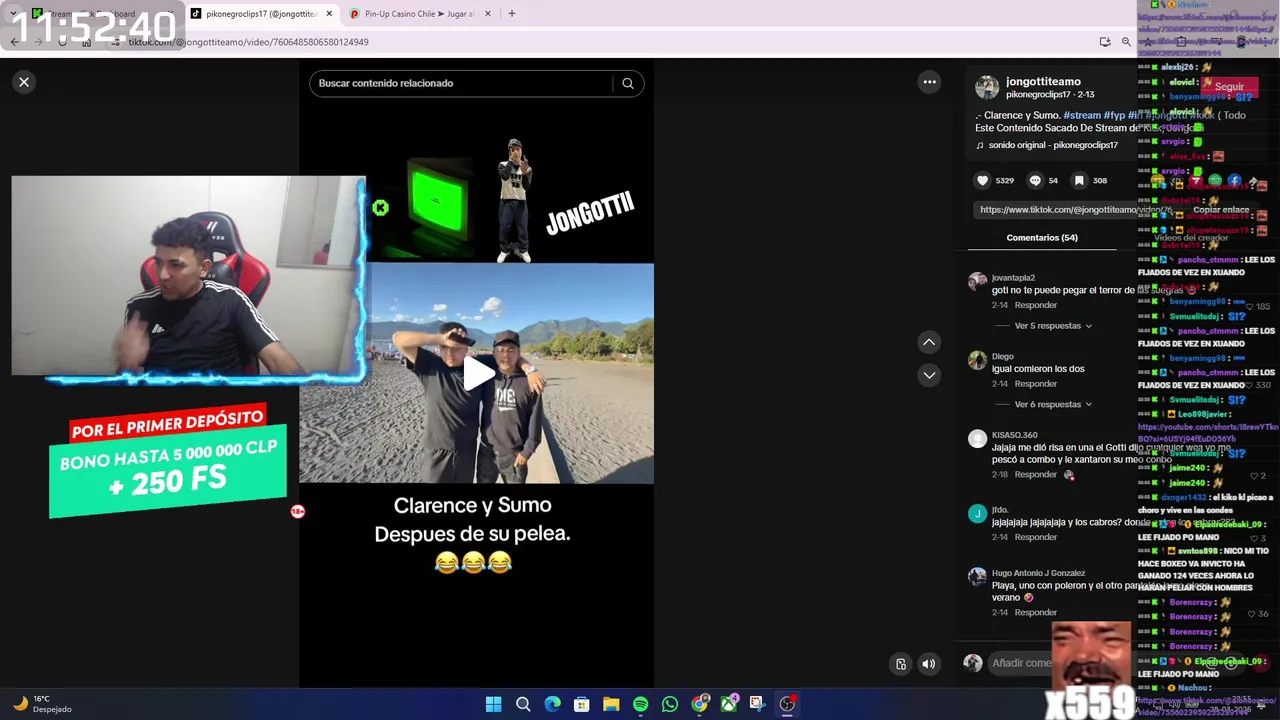Launch Microsoft Edge from taskbar

(552, 704)
